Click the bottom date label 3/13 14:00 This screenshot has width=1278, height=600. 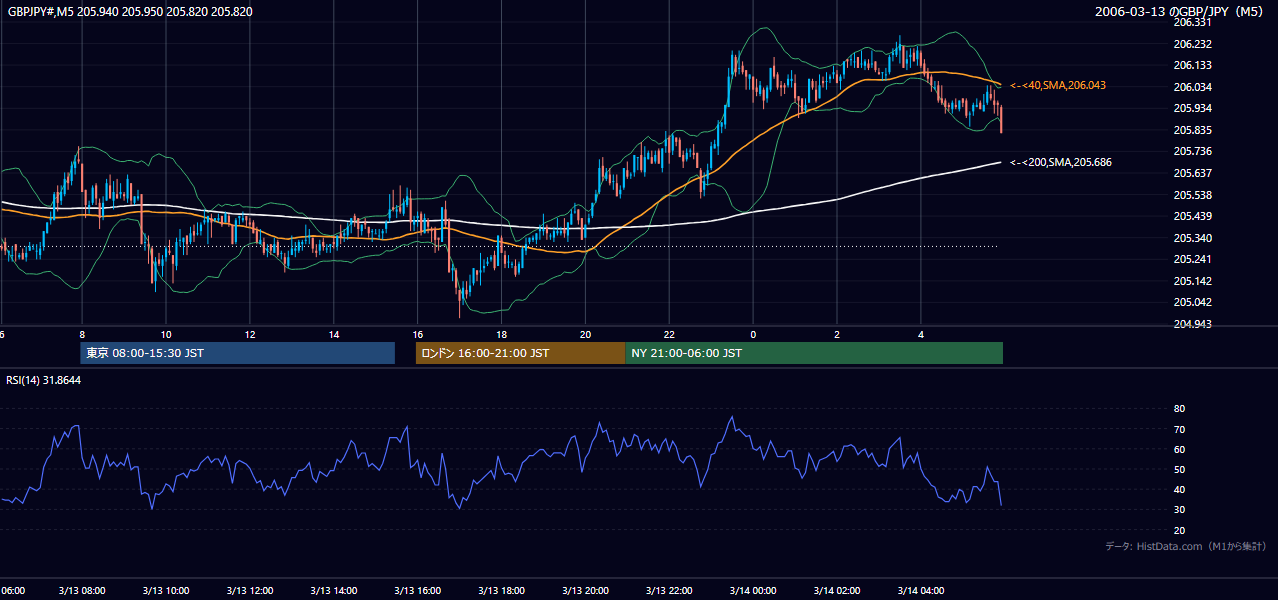[334, 590]
